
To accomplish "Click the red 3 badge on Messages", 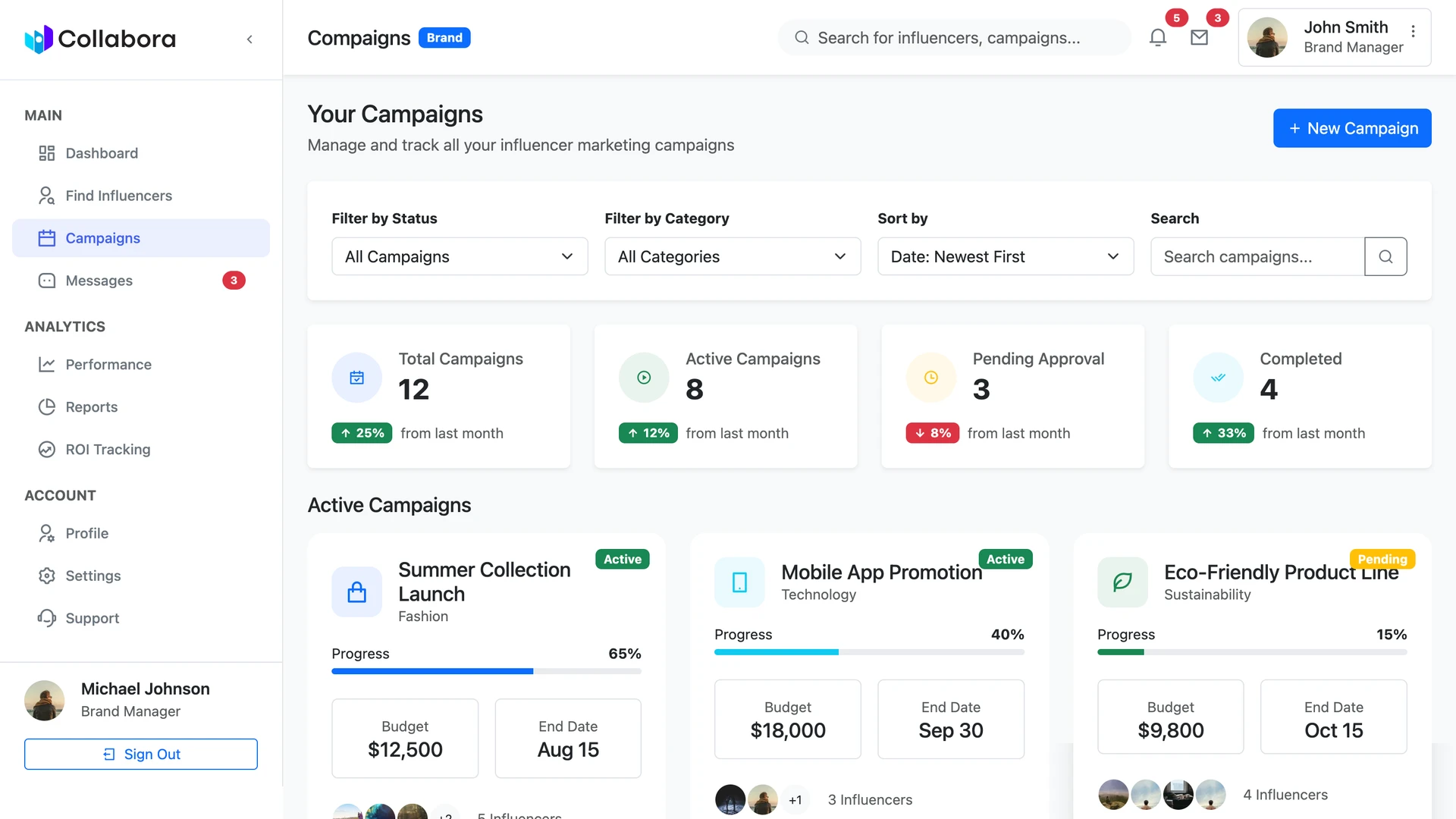I will pos(234,281).
